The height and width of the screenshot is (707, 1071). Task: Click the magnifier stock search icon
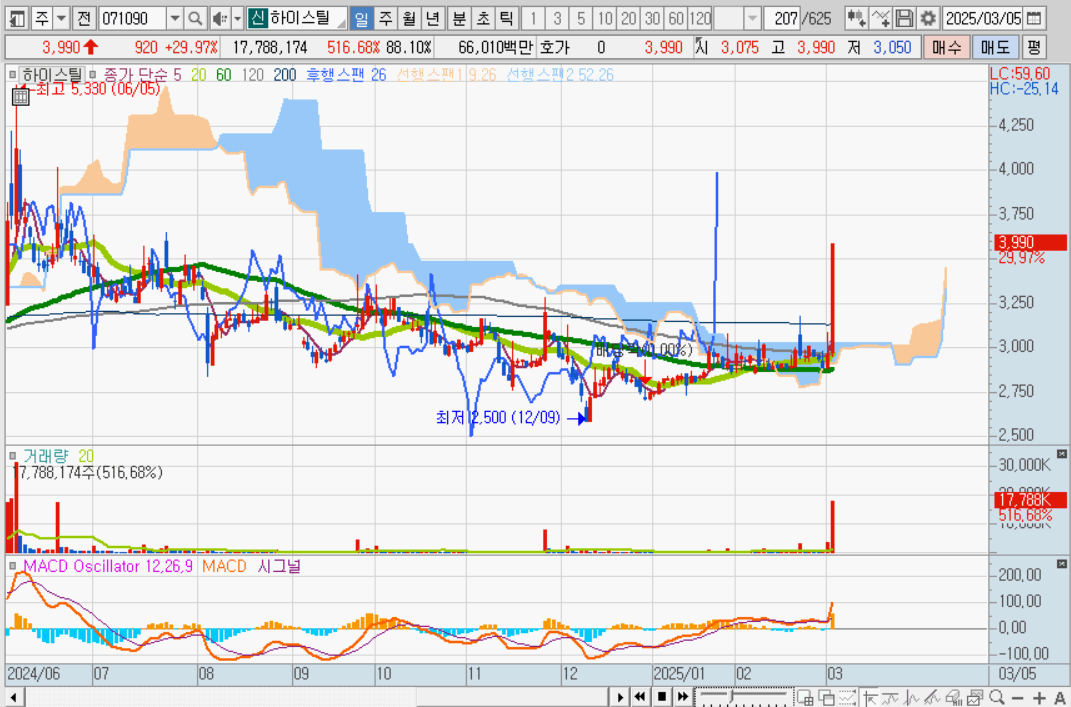[195, 18]
